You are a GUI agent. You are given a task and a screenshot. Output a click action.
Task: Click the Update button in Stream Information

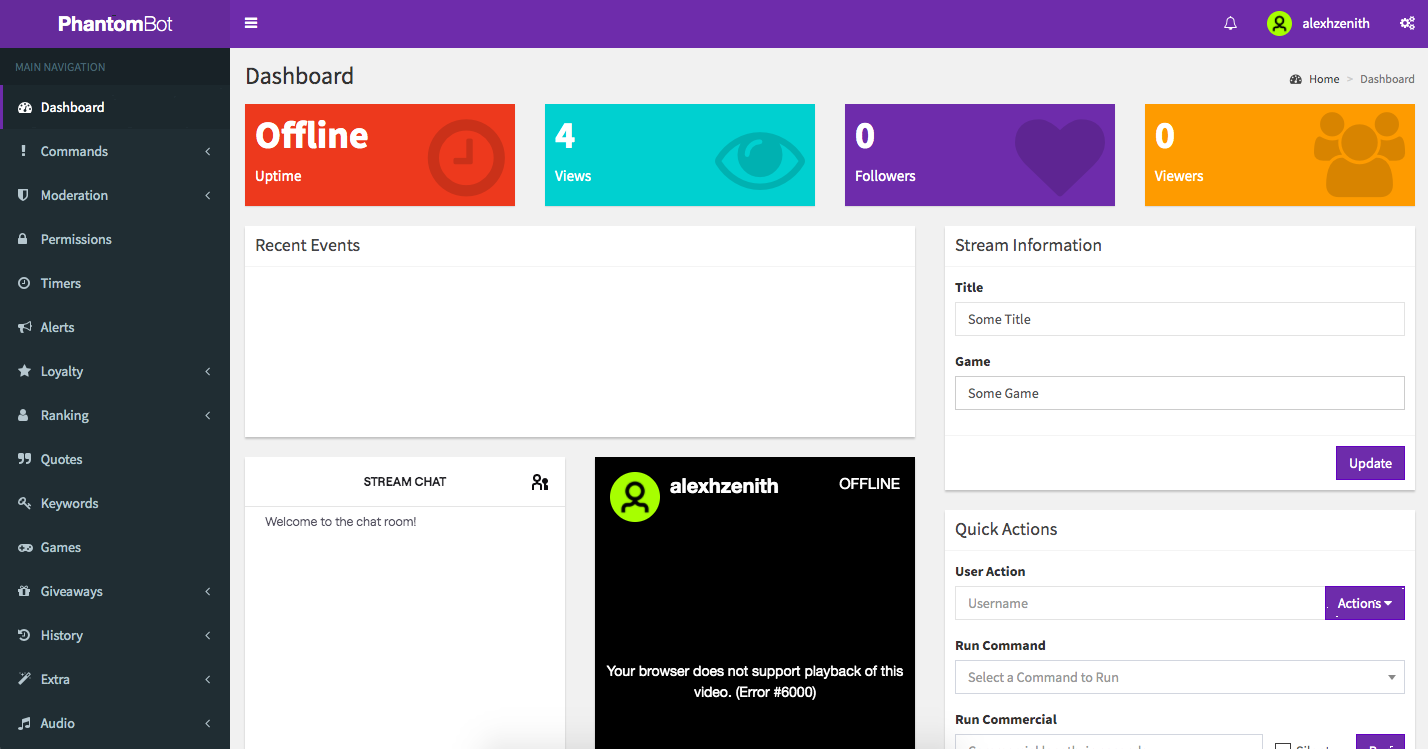(1370, 463)
